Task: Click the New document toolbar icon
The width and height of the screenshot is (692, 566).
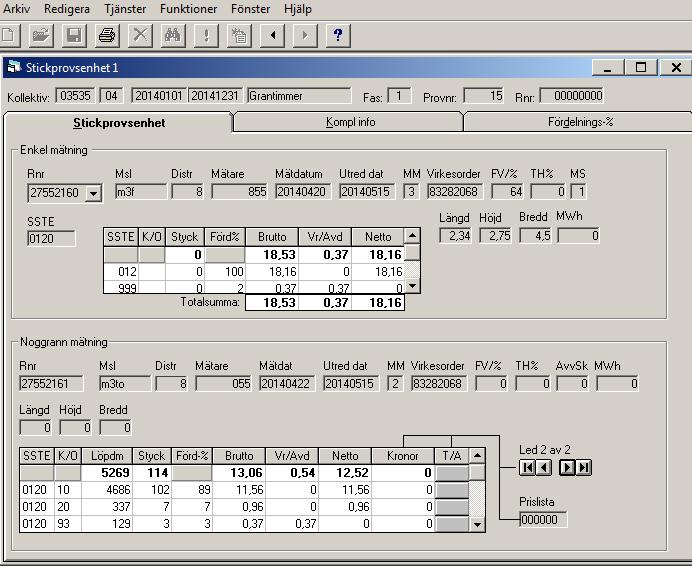Action: [x=10, y=35]
